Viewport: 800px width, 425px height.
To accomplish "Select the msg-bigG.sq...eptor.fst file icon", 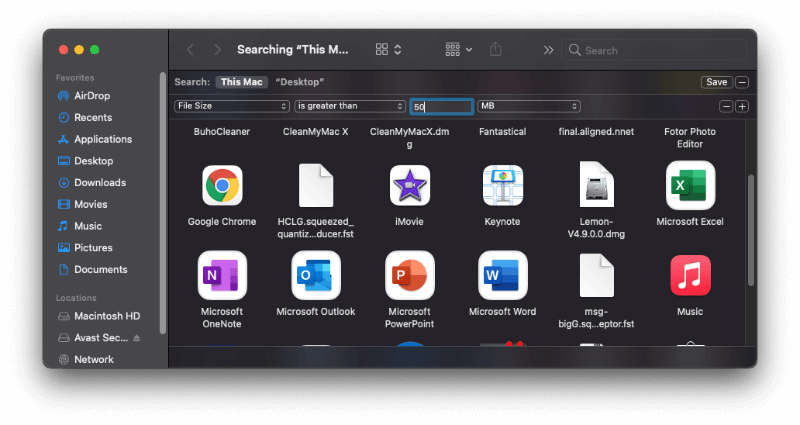I will [x=596, y=276].
